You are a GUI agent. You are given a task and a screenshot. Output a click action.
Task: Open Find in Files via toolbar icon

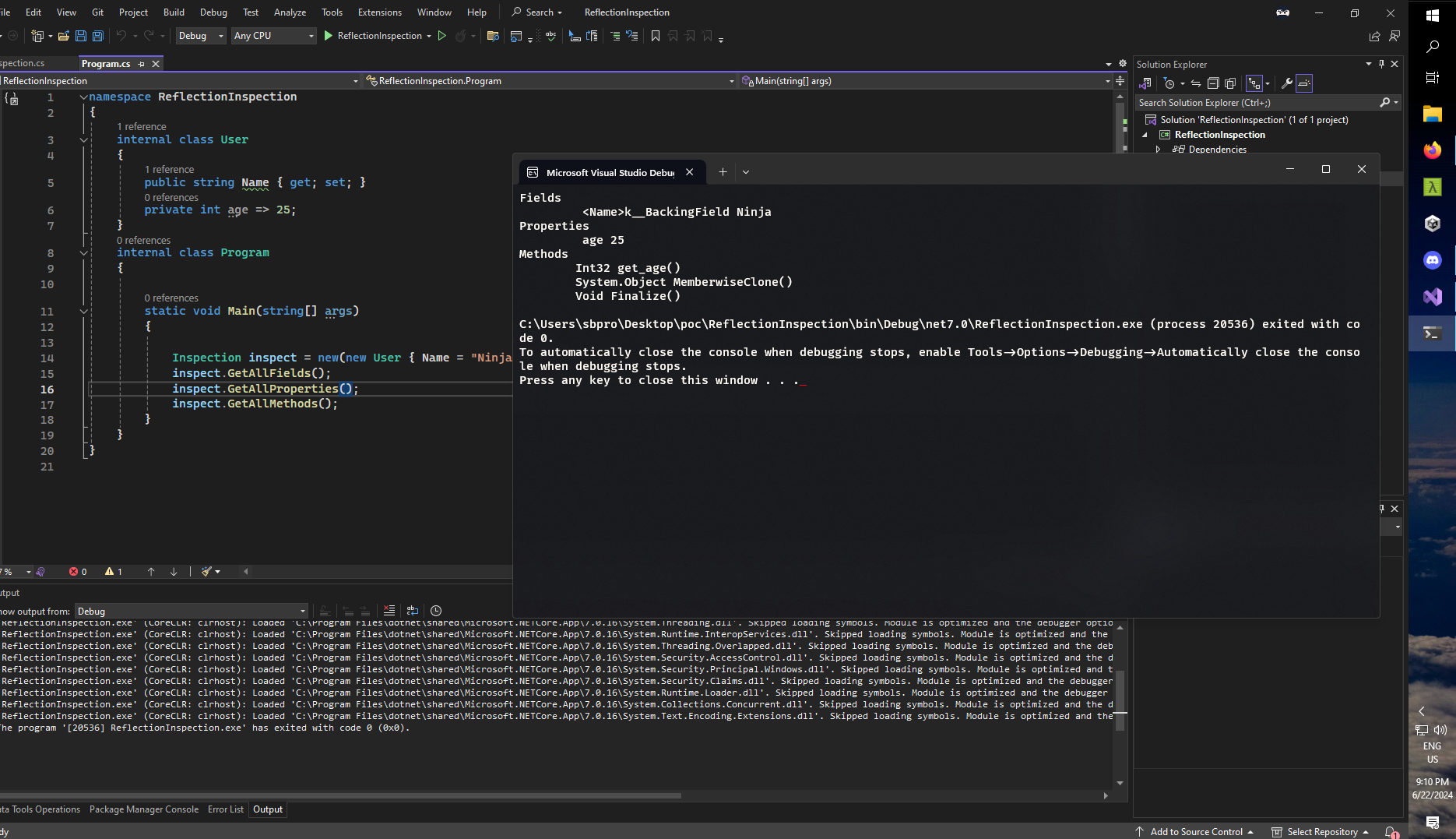tap(494, 36)
